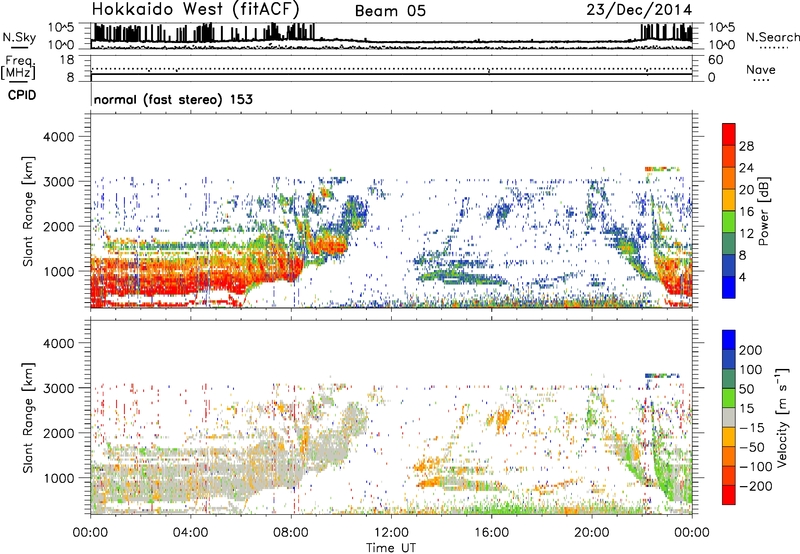The width and height of the screenshot is (800, 554).
Task: Click the 200 label on the velocity colorbar
Action: (750, 350)
